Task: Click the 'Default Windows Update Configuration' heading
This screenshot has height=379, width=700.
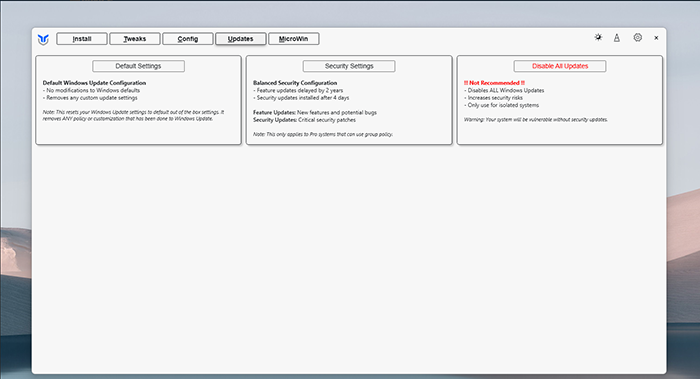Action: click(x=94, y=83)
